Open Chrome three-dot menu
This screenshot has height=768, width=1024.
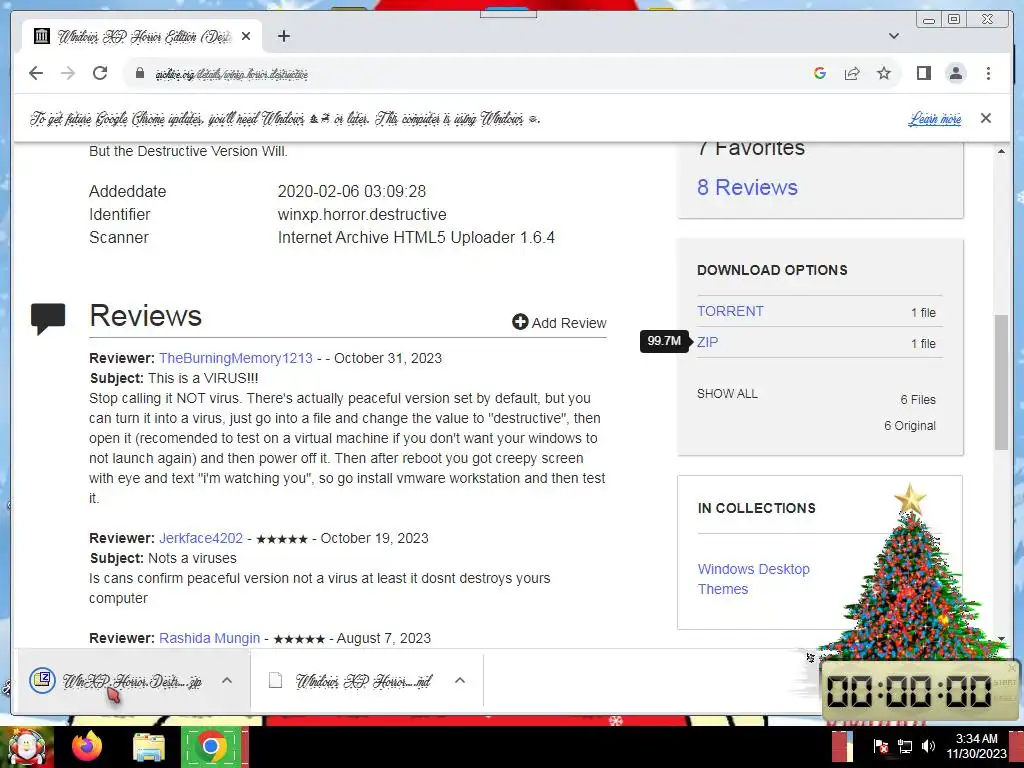coord(988,73)
